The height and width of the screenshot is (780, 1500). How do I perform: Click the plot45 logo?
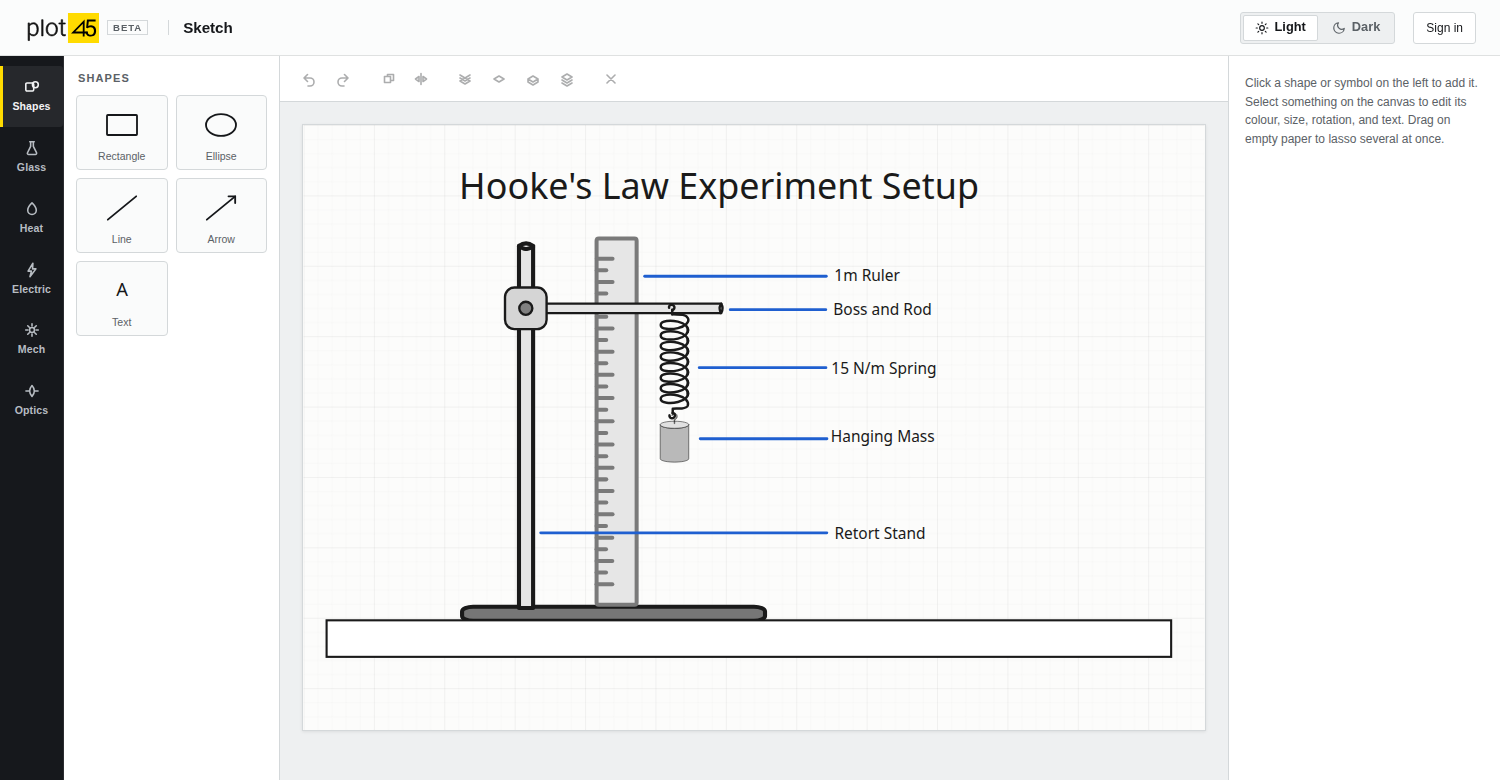pos(62,28)
